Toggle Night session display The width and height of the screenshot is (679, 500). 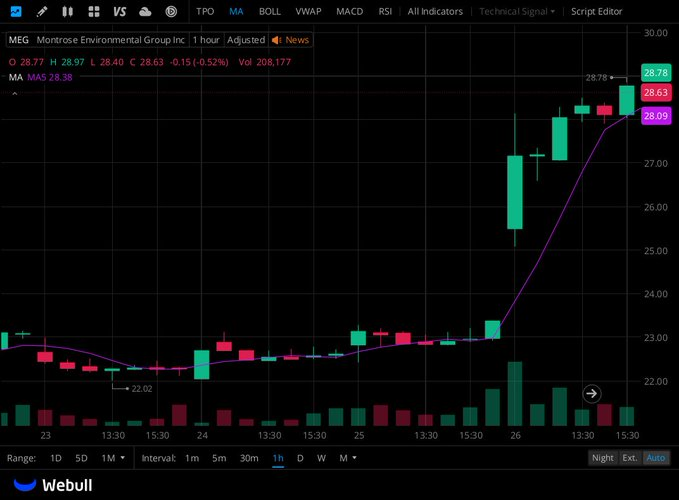pyautogui.click(x=602, y=458)
